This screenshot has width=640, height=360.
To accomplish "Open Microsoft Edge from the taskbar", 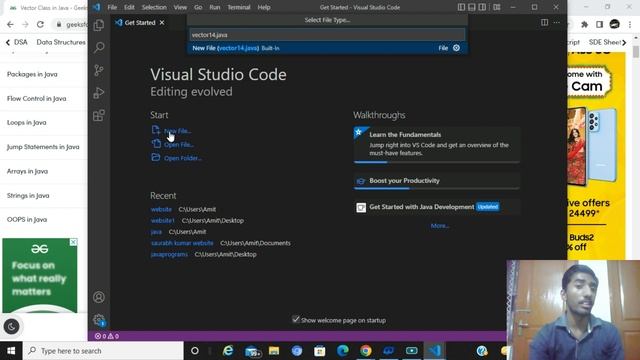I will tap(343, 351).
